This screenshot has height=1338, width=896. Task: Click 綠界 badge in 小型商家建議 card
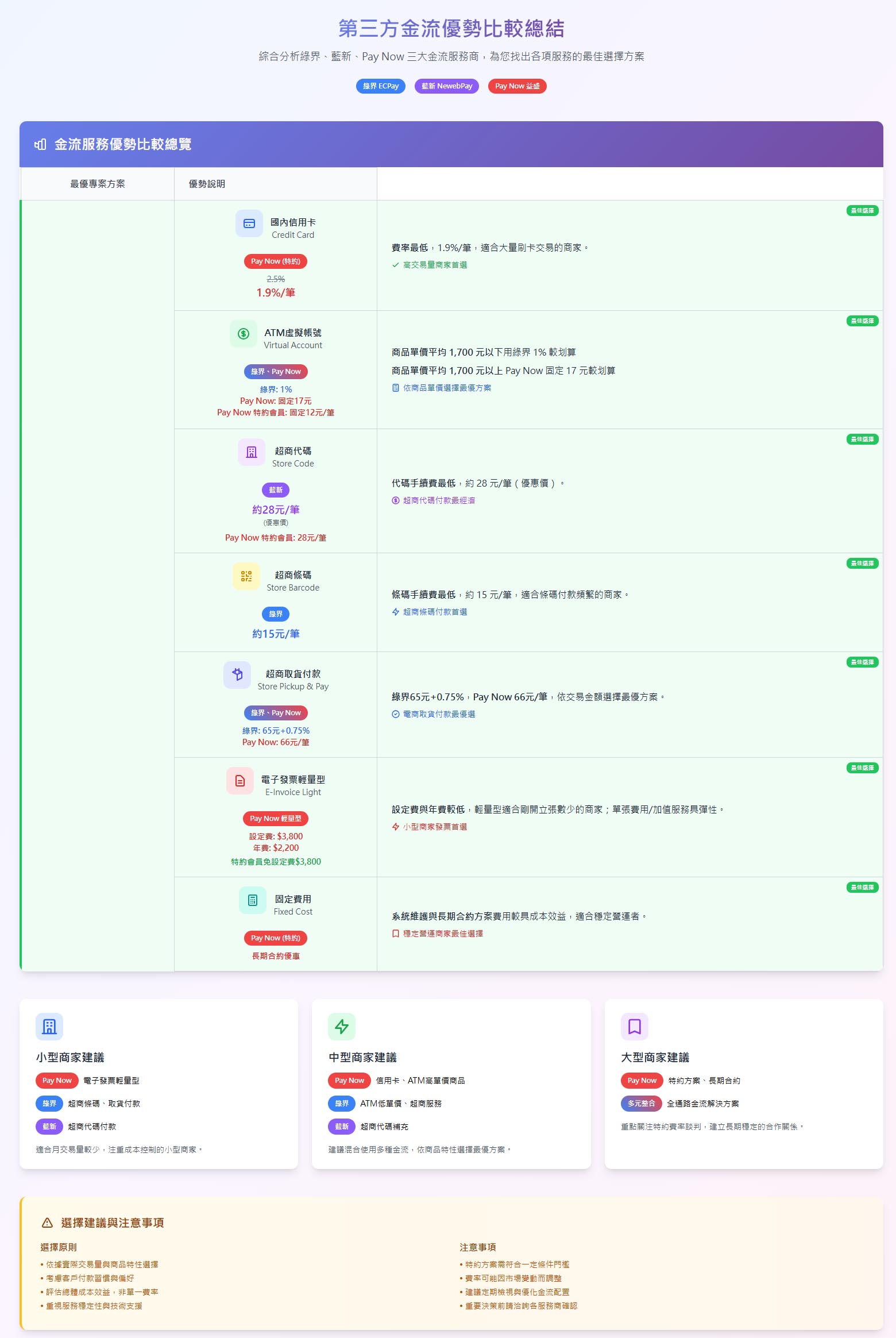point(49,1104)
